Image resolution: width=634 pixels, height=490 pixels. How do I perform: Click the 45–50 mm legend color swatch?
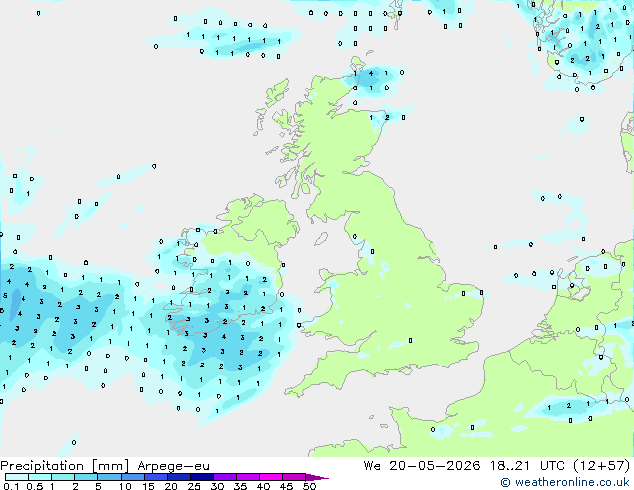294,477
